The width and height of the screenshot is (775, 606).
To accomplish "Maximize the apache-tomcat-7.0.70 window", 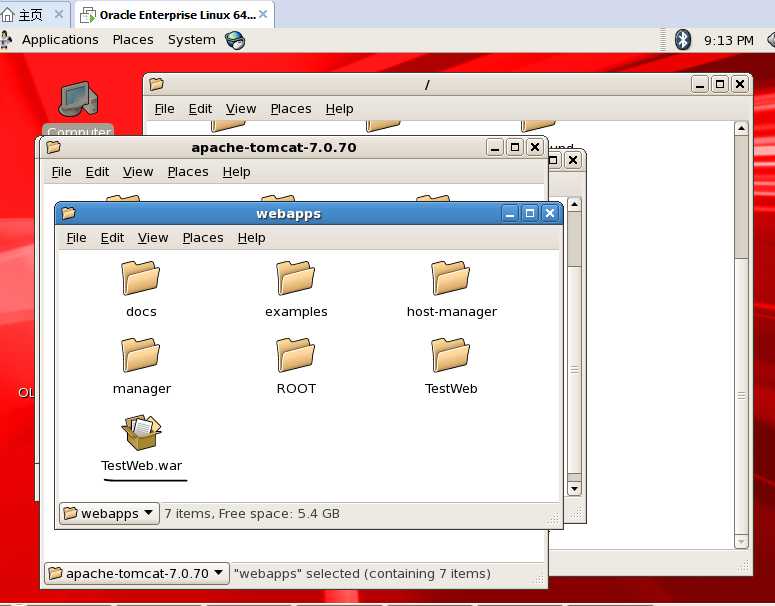I will 515,147.
